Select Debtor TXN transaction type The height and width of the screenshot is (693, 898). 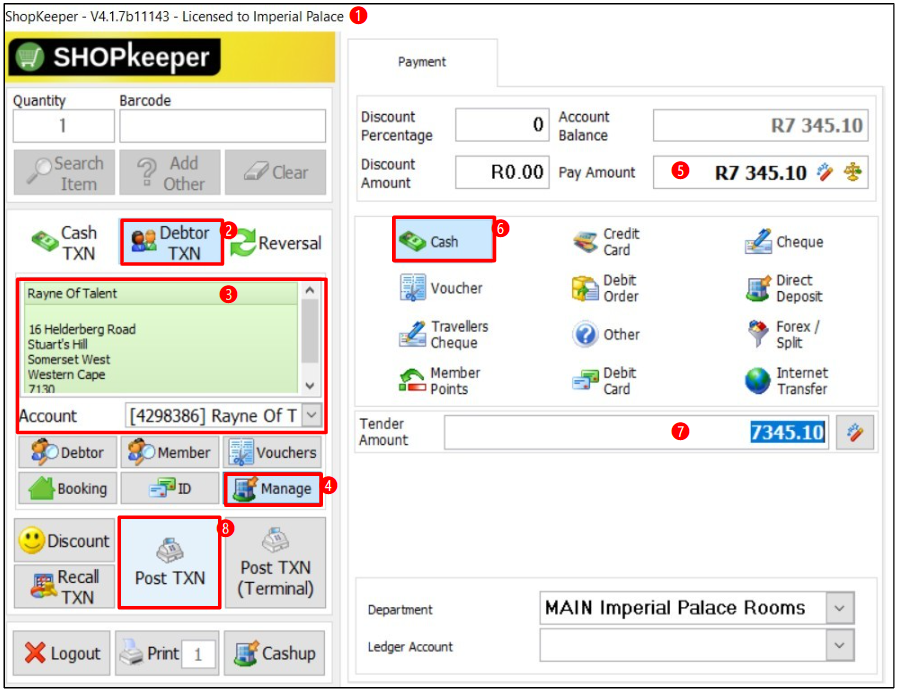[x=171, y=242]
